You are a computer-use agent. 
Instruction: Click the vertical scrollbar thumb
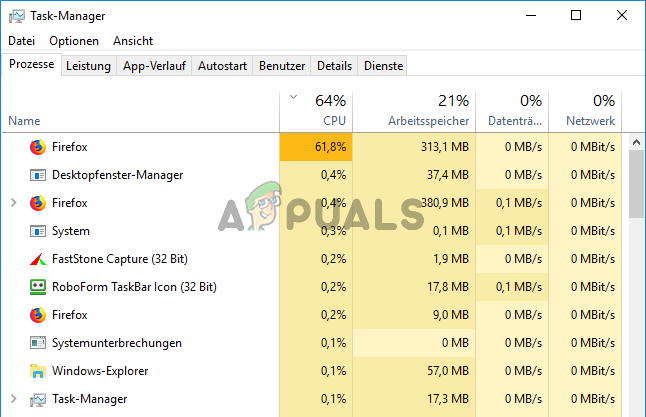point(637,185)
